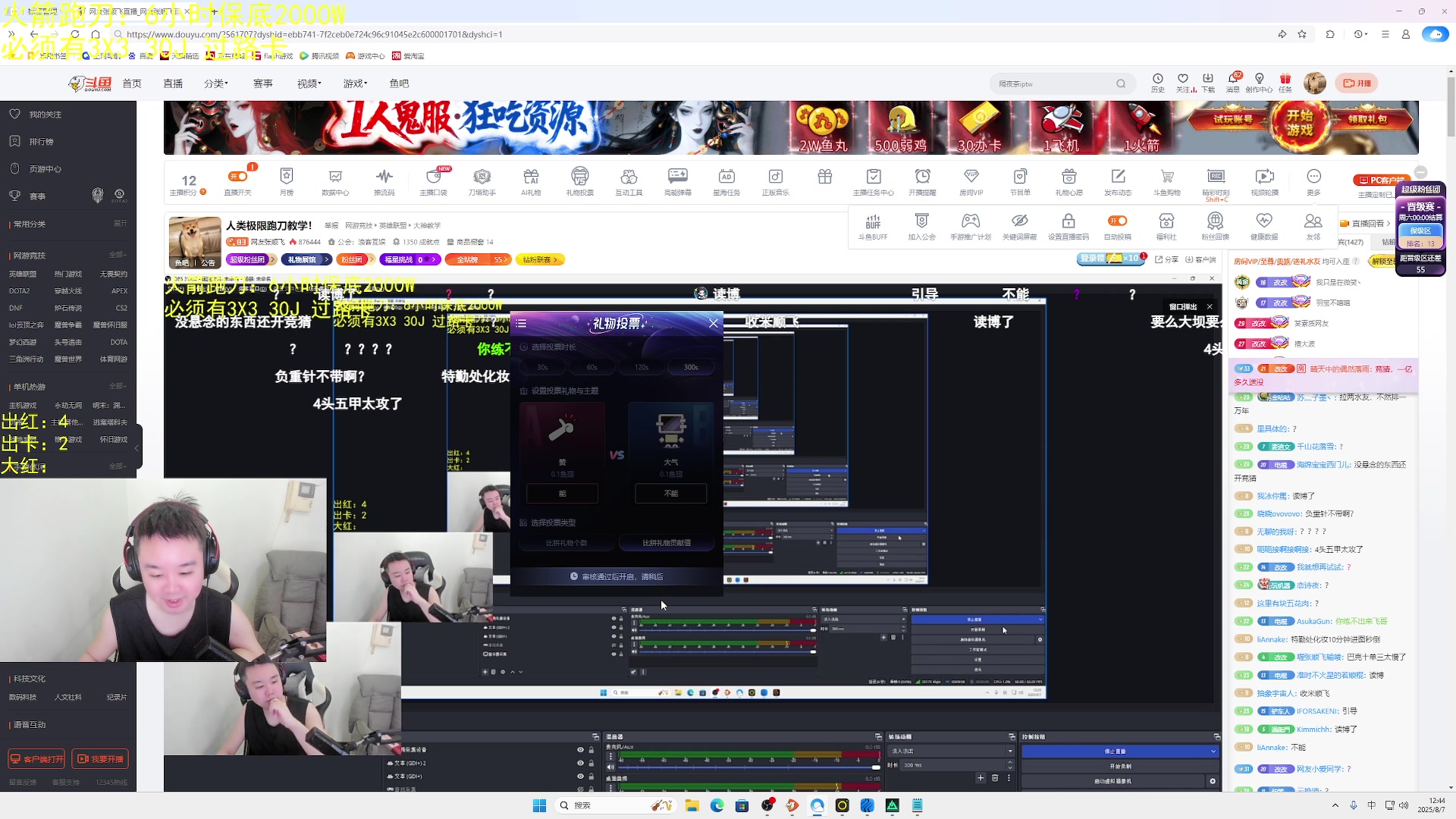This screenshot has width=1456, height=819.
Task: Toggle visibility eye for 文本 (GDI+) 2 source
Action: point(580,763)
